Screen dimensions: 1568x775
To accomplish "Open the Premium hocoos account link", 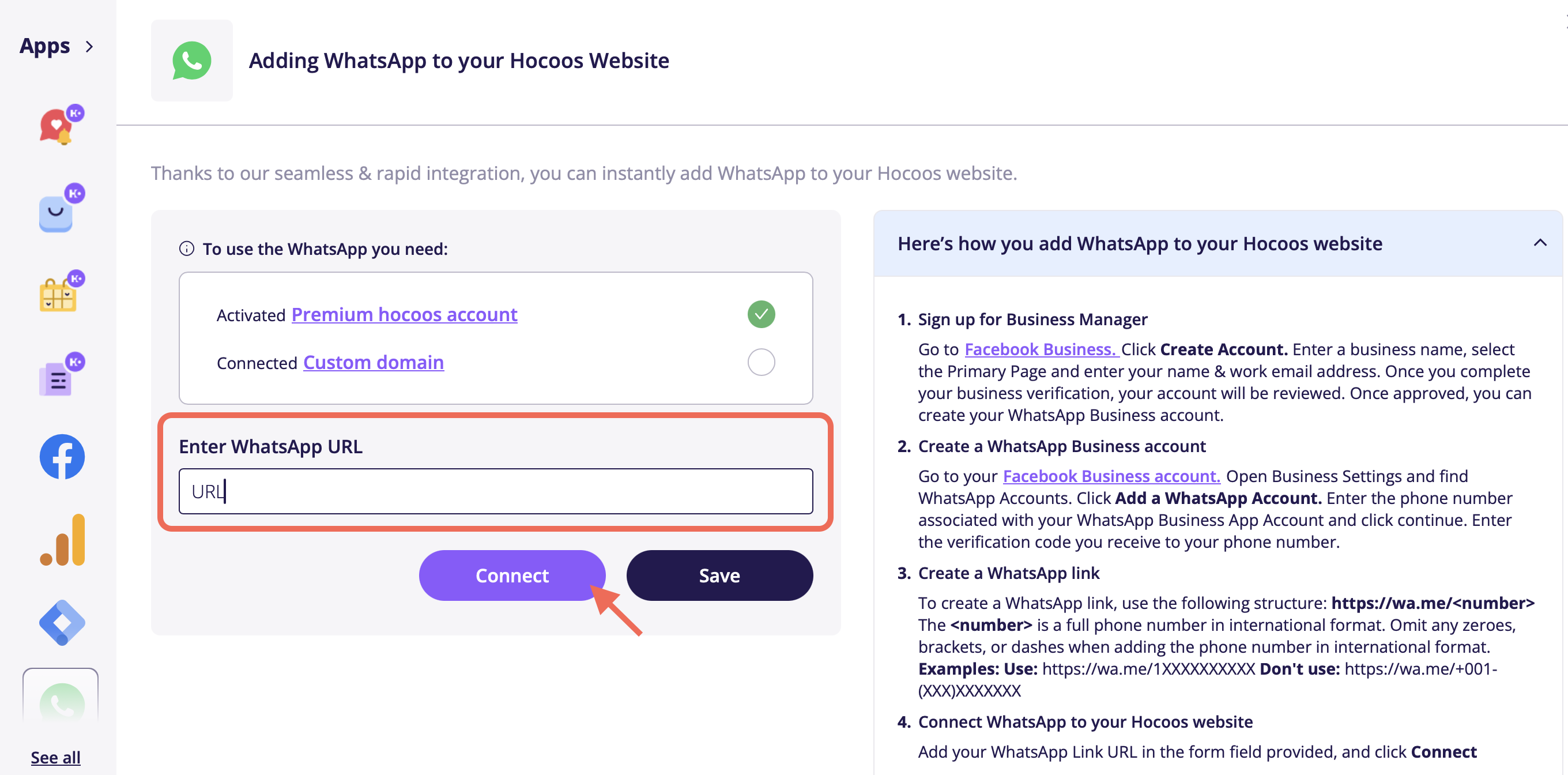I will [404, 314].
